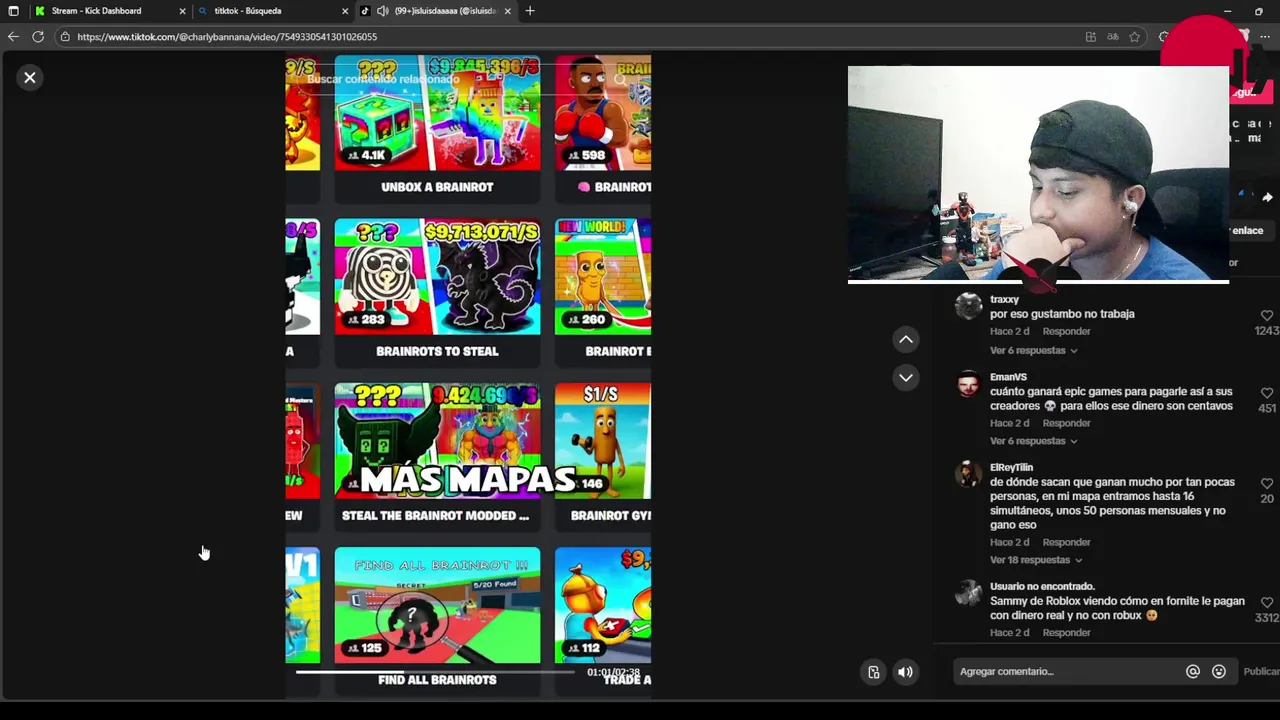Click the @ mention icon in comment box
Screen dimensions: 1280x720
tap(1193, 672)
